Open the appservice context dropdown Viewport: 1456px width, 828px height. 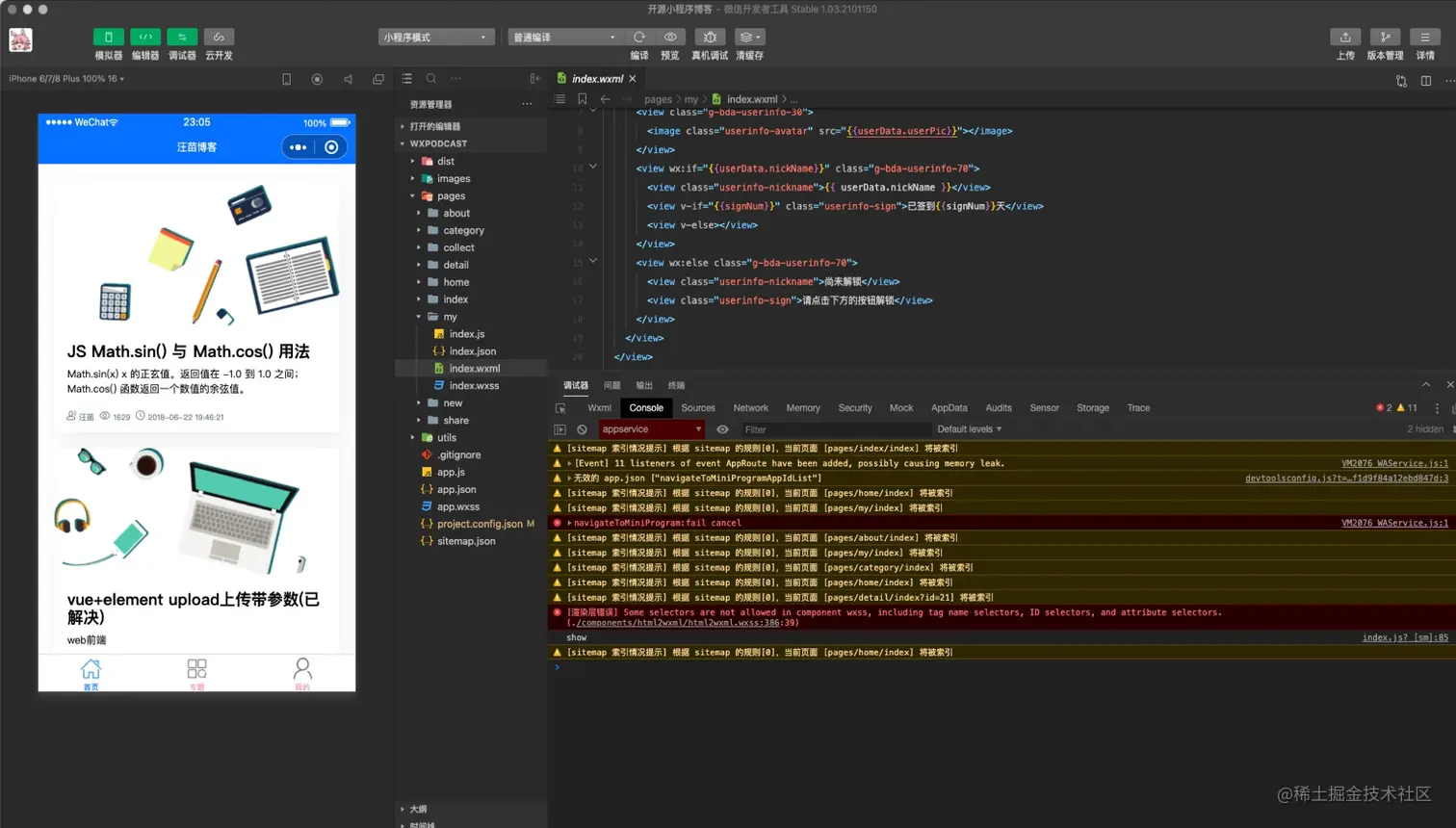point(651,429)
